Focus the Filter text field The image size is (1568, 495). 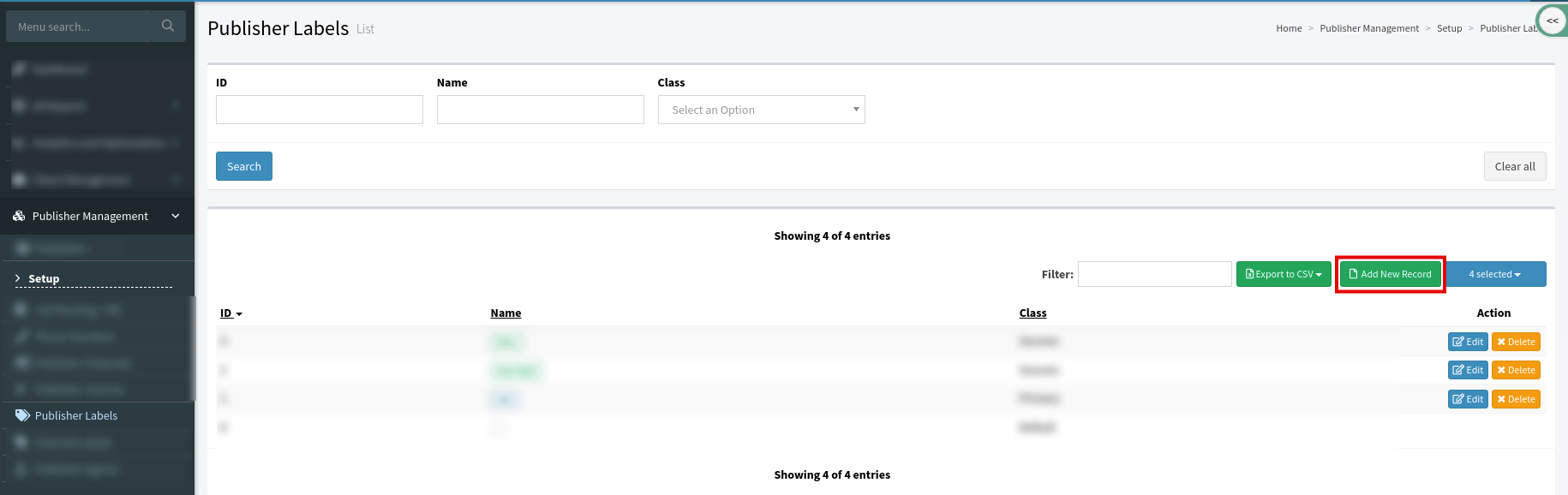1154,275
